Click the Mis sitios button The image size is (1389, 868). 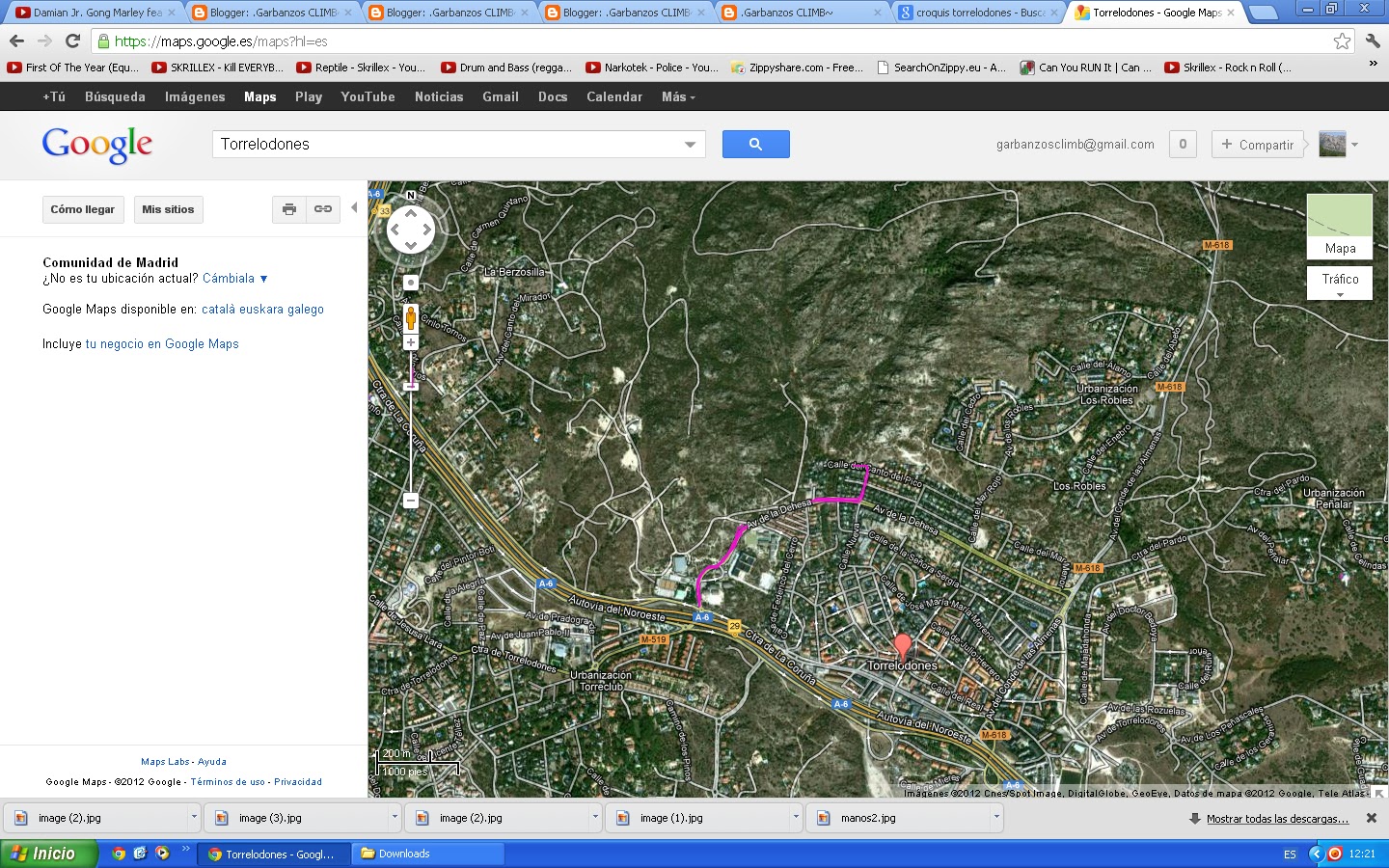tap(168, 209)
